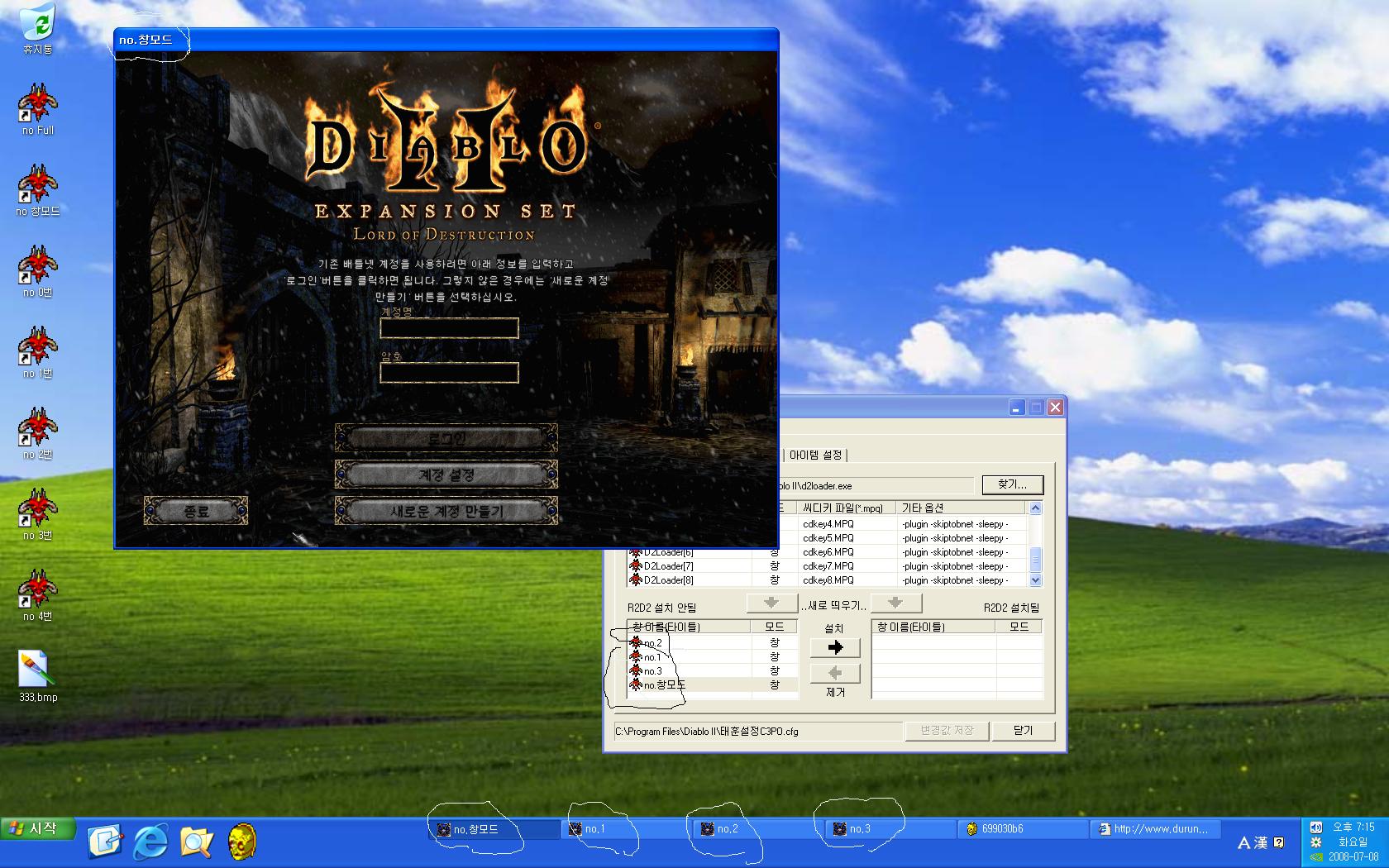Open the folder search quick launch icon
The width and height of the screenshot is (1389, 868).
pyautogui.click(x=197, y=842)
